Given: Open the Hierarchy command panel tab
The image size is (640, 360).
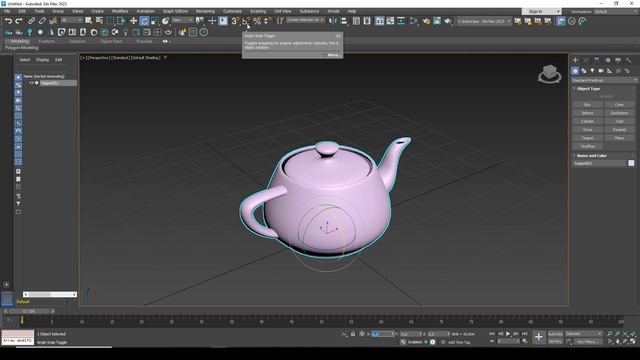Looking at the screenshot, I should click(x=597, y=60).
